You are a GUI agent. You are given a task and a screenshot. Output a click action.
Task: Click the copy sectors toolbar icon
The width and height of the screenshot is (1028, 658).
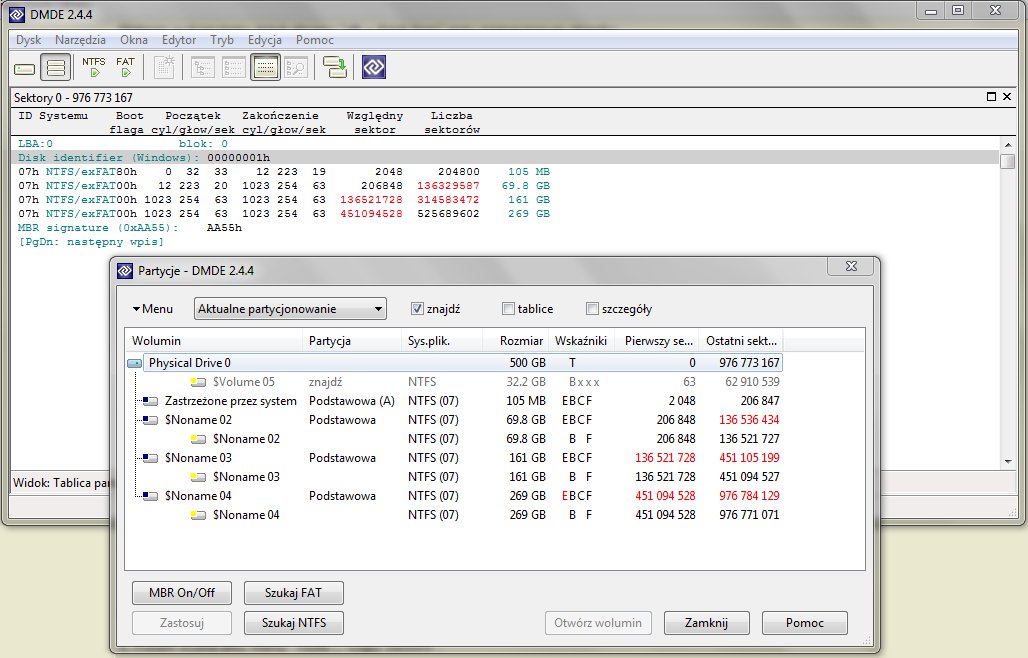point(334,67)
